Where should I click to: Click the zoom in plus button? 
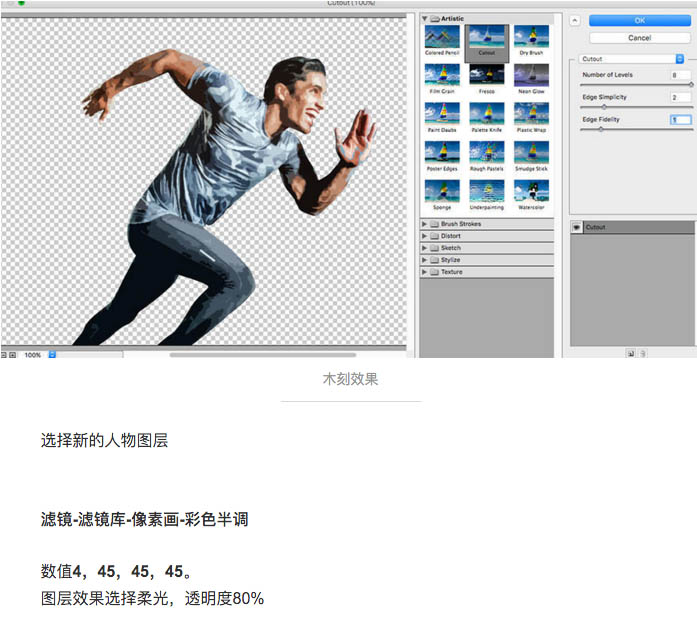click(x=12, y=355)
